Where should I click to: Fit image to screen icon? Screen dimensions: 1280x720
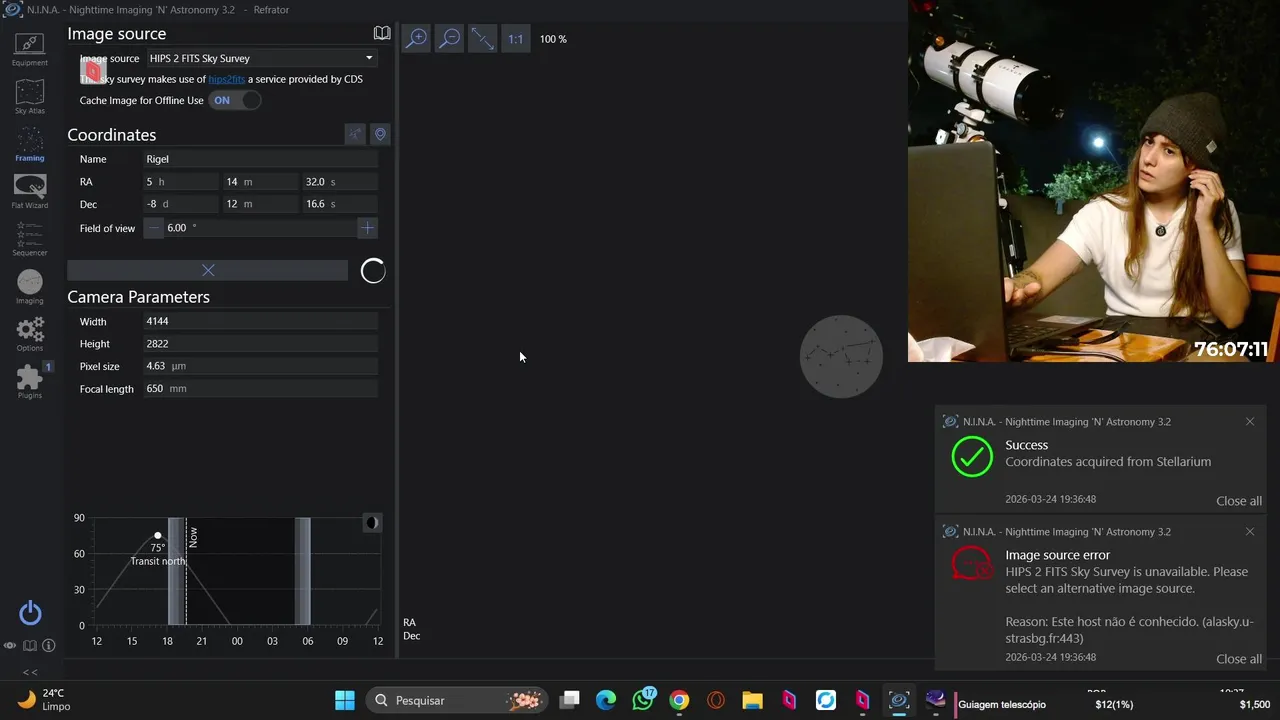(x=482, y=39)
